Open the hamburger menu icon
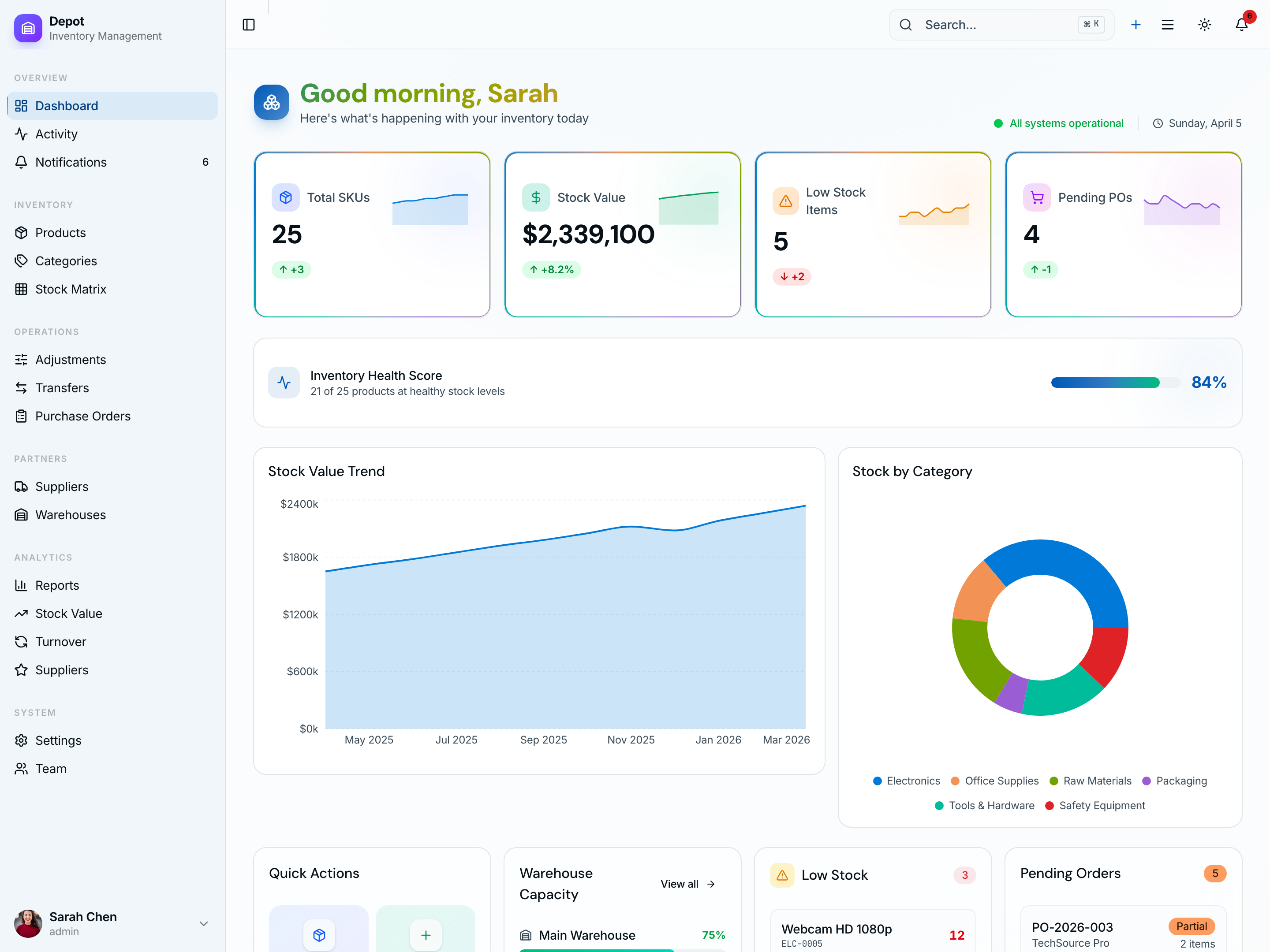Viewport: 1270px width, 952px height. [1167, 25]
